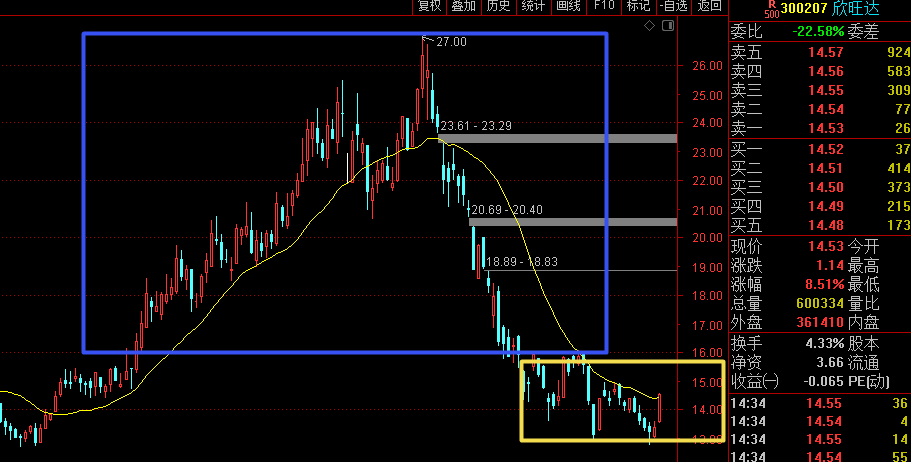Click 现价 value 14.53

coord(826,246)
